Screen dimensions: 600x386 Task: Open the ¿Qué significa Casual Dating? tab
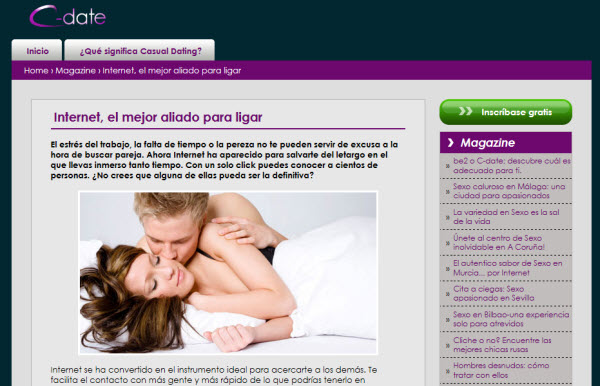click(x=140, y=50)
